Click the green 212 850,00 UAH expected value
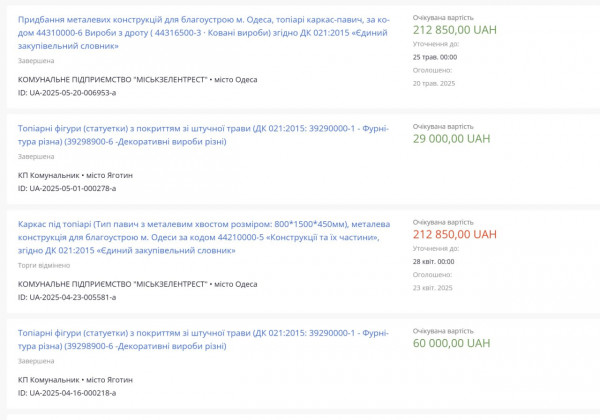 point(454,28)
